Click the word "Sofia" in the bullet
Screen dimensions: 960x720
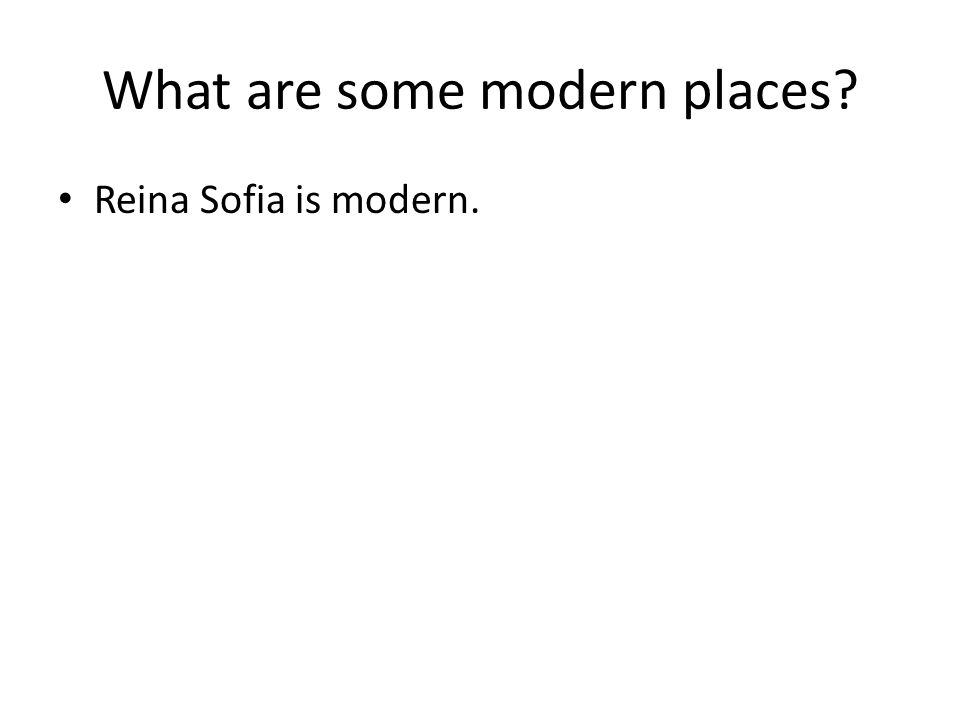(x=242, y=199)
